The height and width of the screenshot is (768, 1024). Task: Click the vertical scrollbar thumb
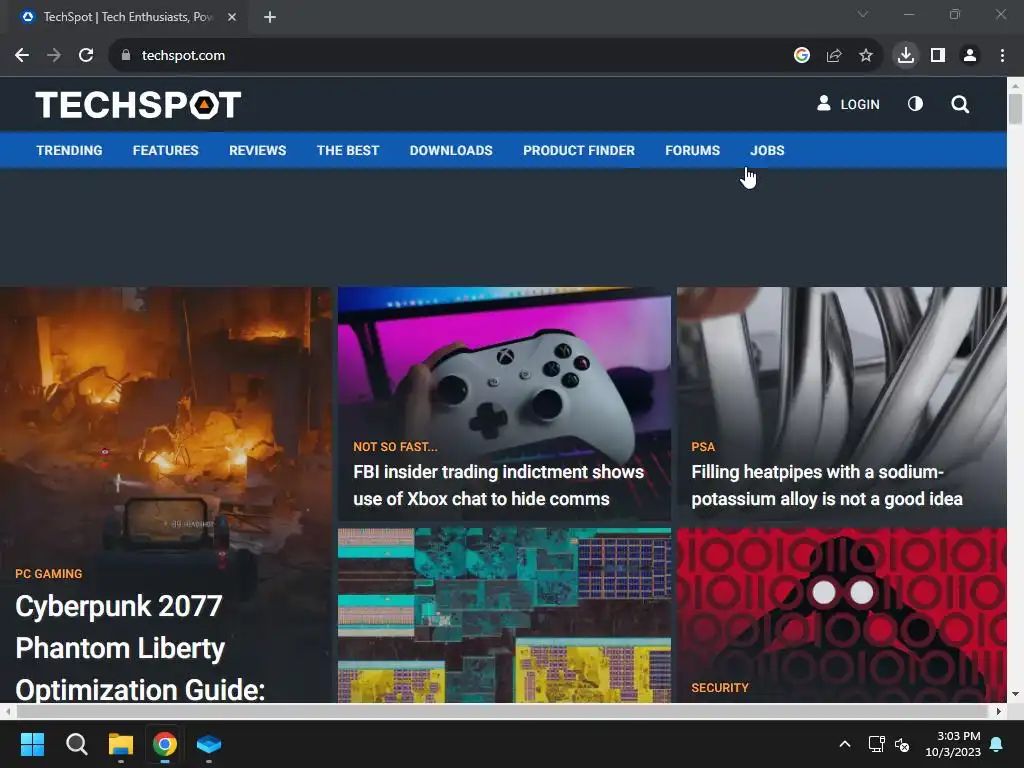click(x=1015, y=108)
